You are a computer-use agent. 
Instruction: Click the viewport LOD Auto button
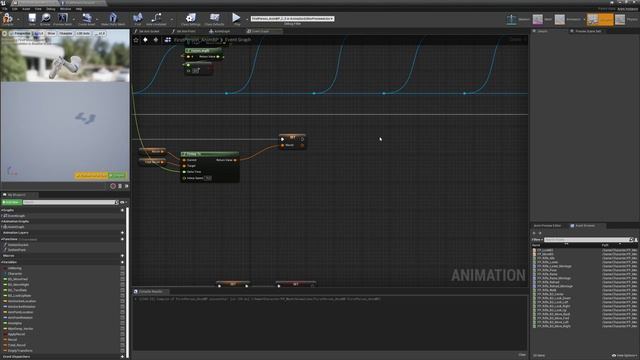click(83, 33)
